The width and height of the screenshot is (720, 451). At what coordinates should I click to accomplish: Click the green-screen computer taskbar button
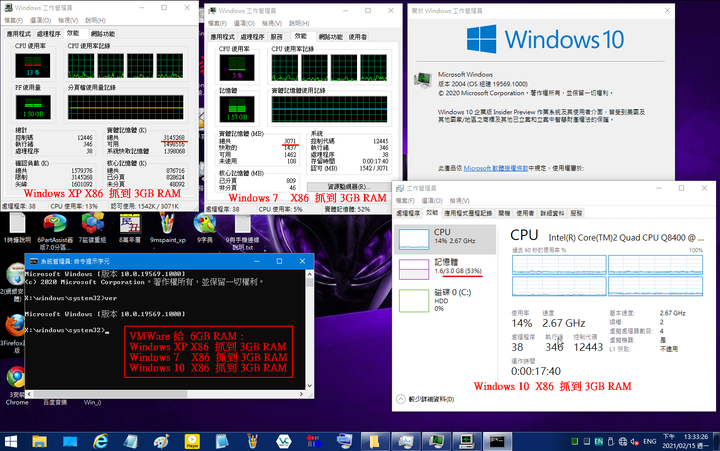click(467, 442)
